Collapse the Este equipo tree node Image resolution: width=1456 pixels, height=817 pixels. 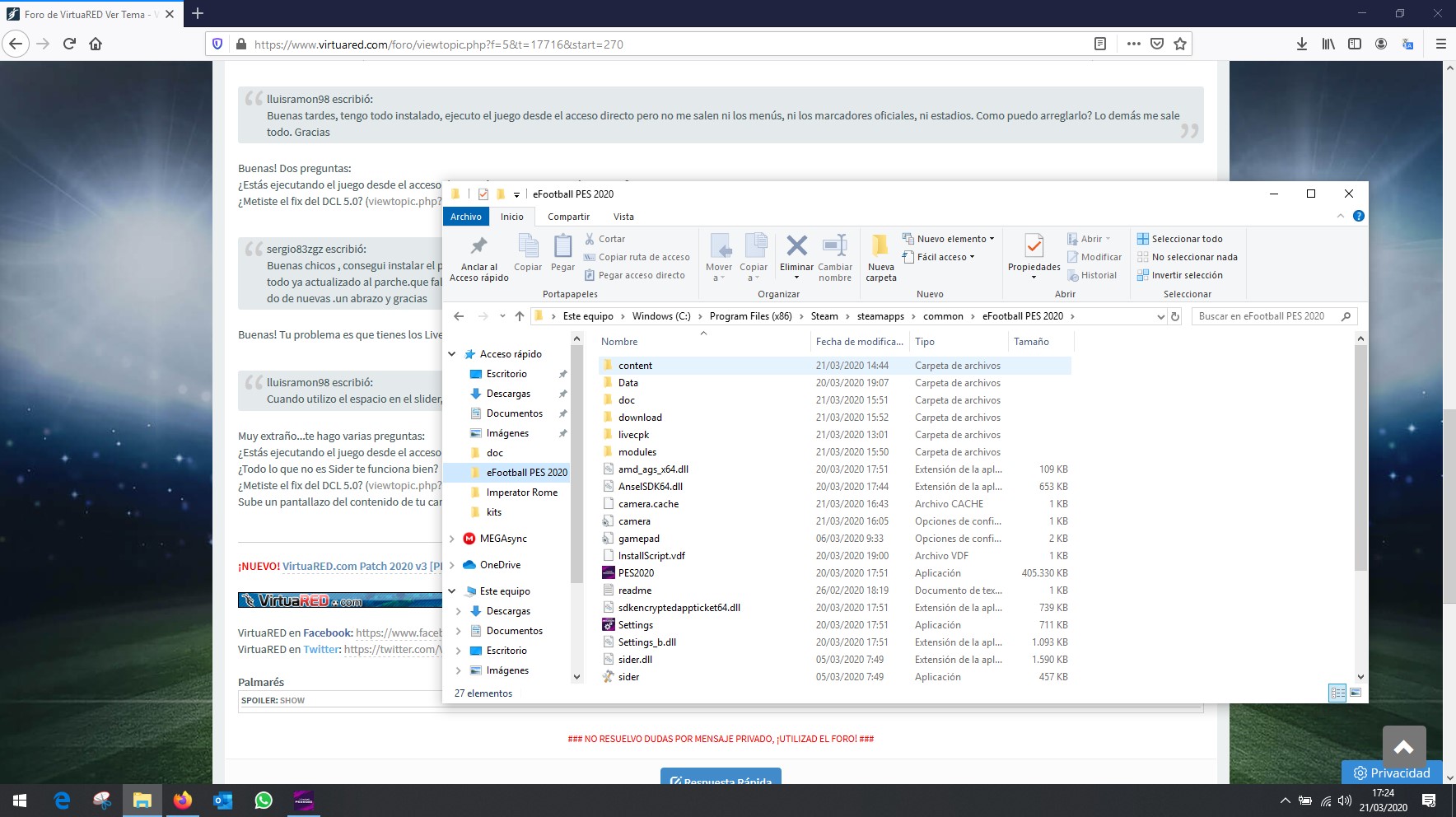[x=452, y=591]
